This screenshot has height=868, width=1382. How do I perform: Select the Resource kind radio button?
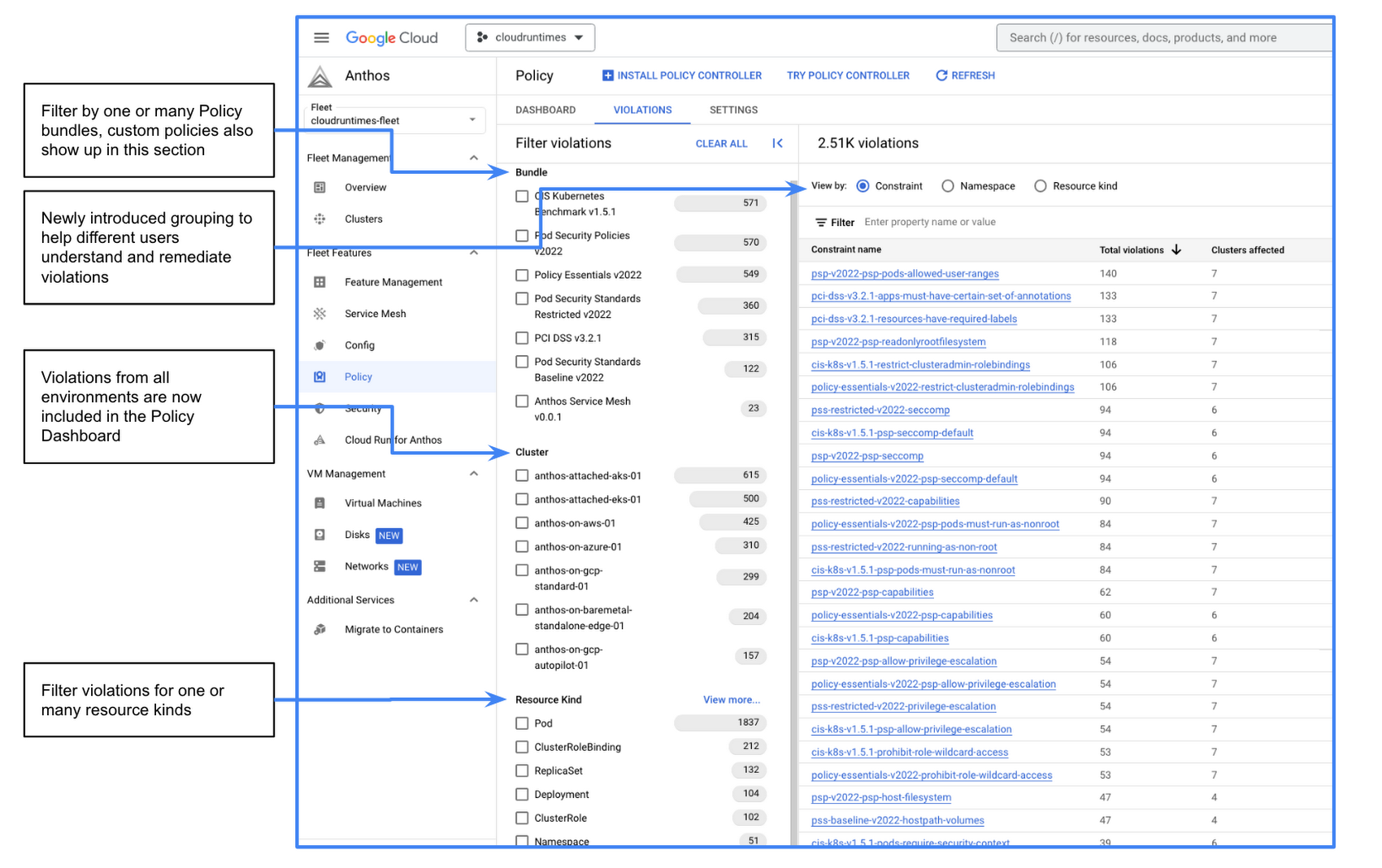[1041, 186]
